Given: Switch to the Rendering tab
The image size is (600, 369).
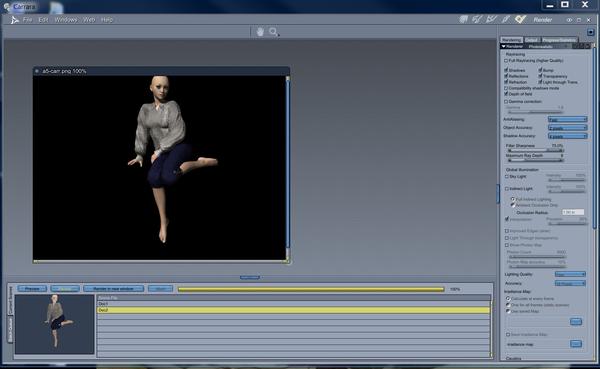Looking at the screenshot, I should 511,40.
